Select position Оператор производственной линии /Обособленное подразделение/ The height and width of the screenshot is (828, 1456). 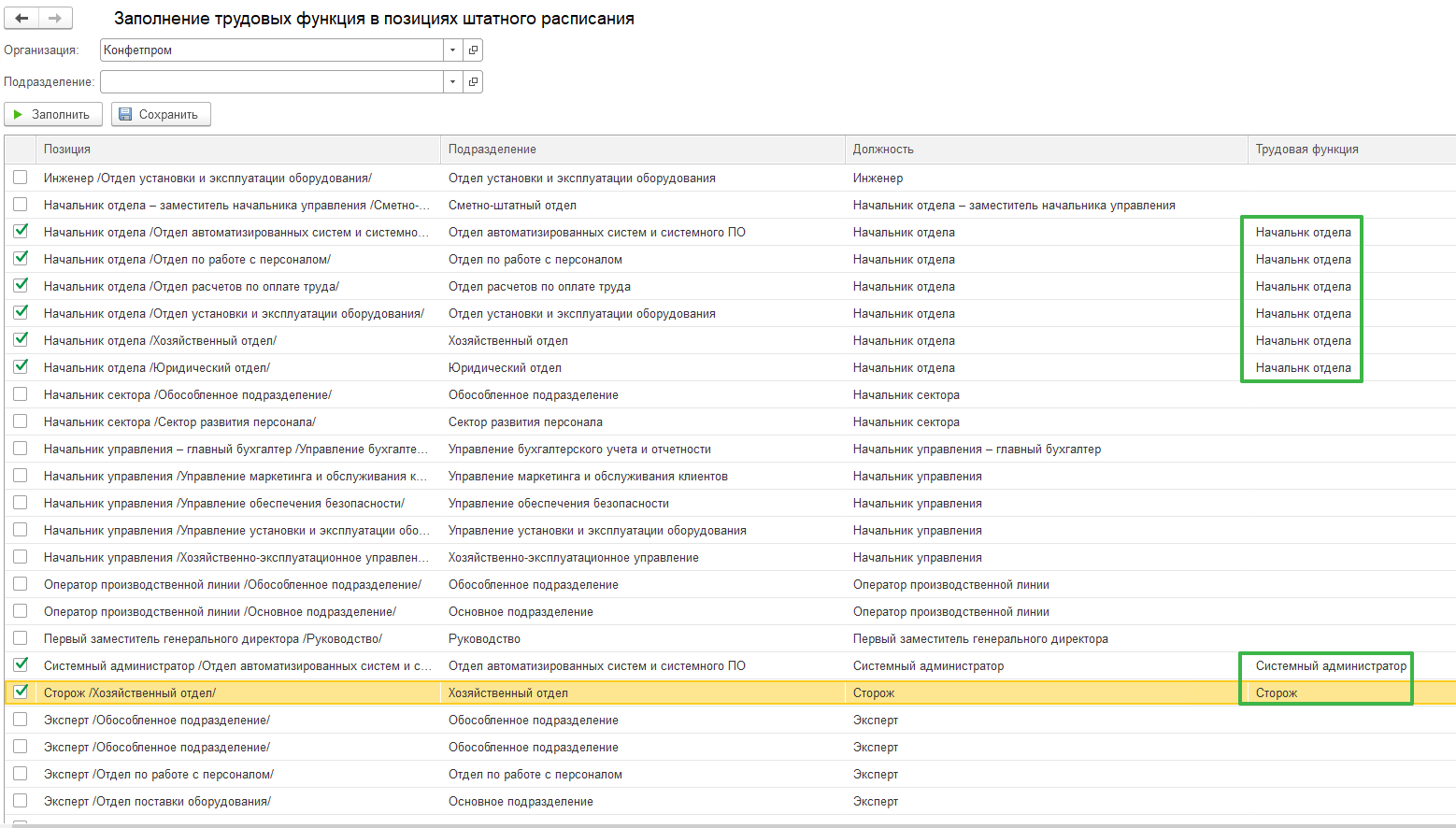233,585
